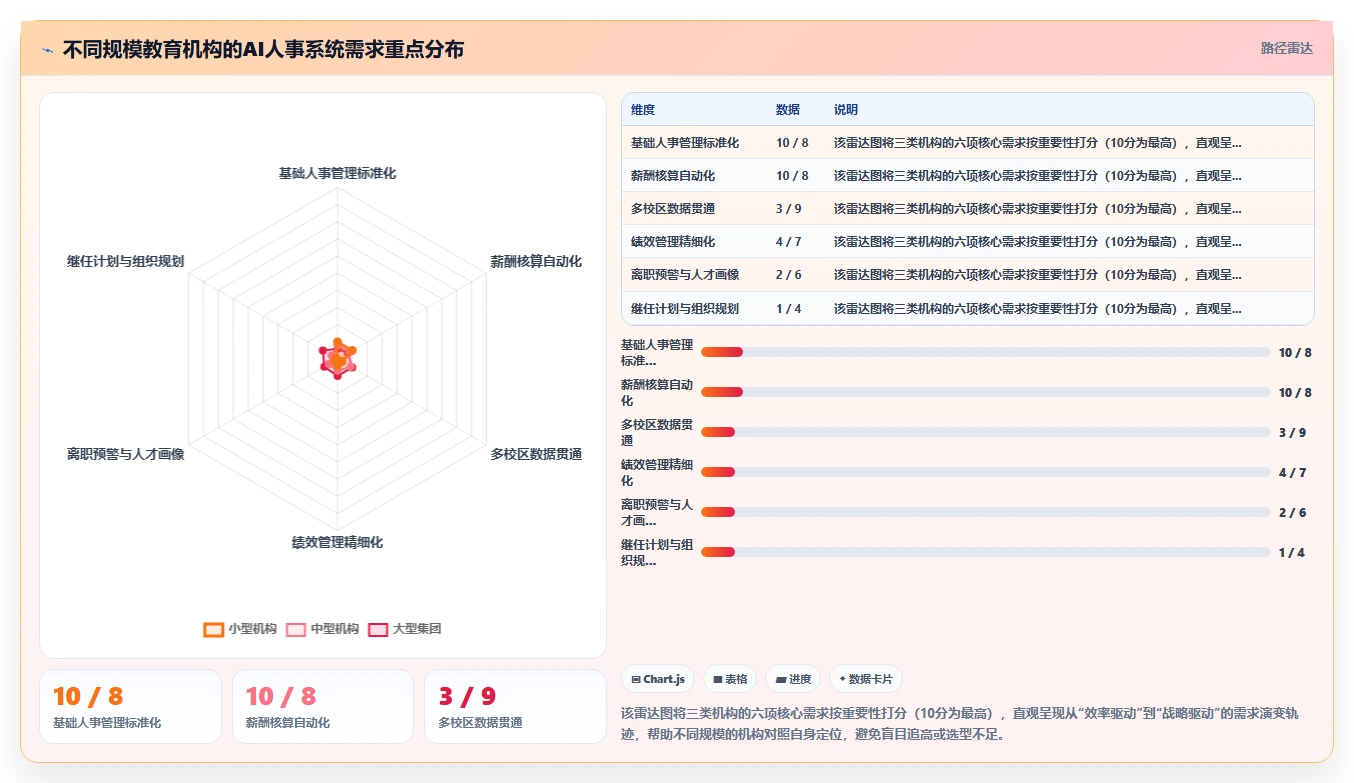
Task: Click the 4 / 7 value beside progress bar
Action: 1292,472
